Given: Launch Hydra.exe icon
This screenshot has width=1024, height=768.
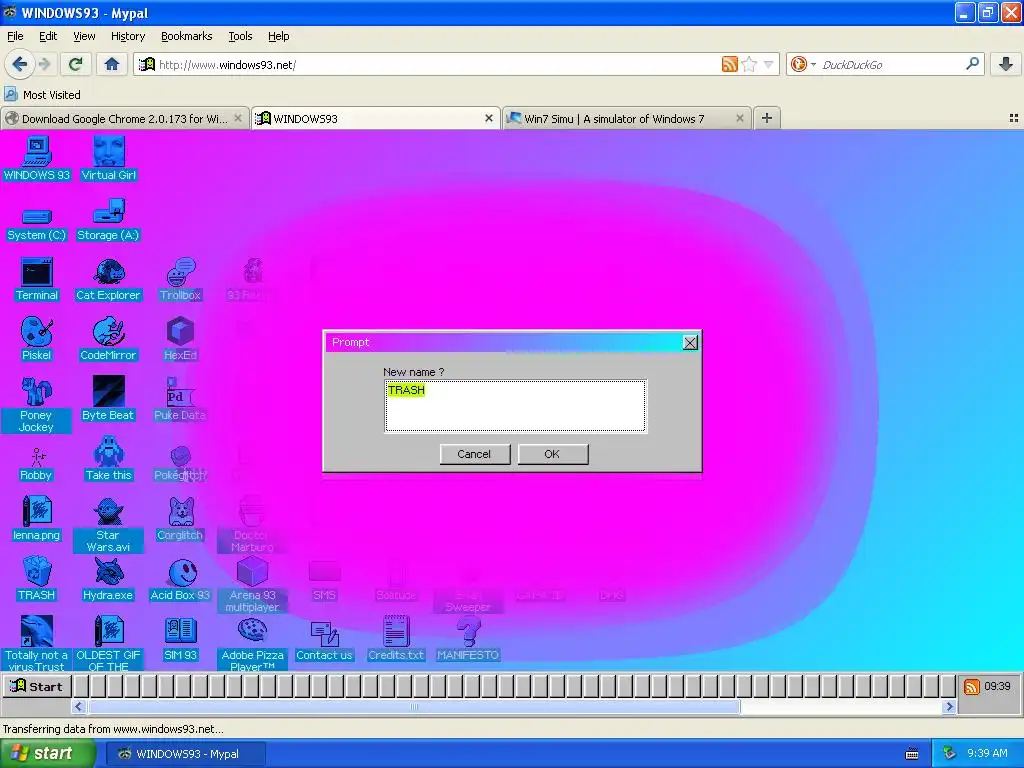Looking at the screenshot, I should pyautogui.click(x=108, y=579).
